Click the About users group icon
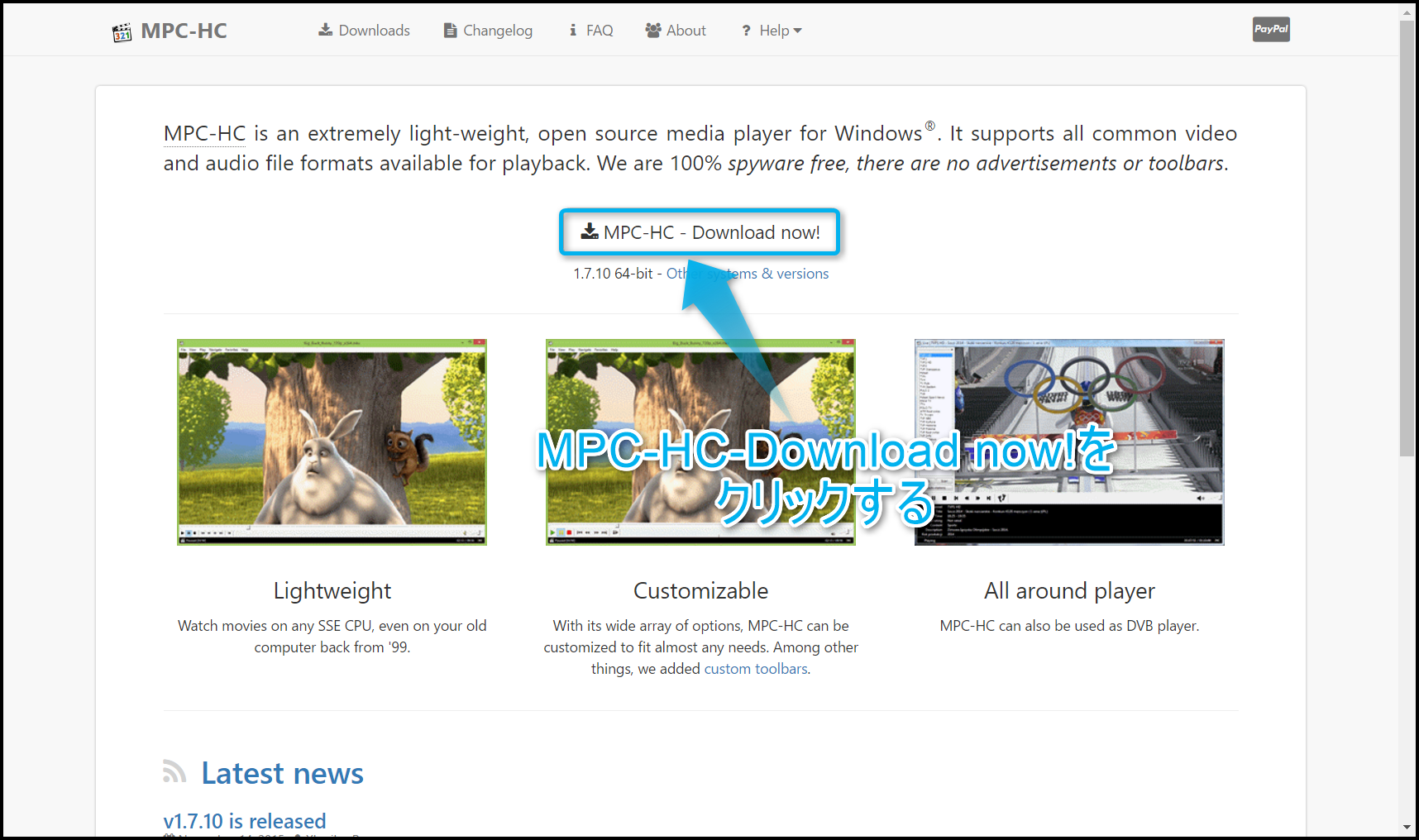This screenshot has height=840, width=1419. click(x=653, y=31)
